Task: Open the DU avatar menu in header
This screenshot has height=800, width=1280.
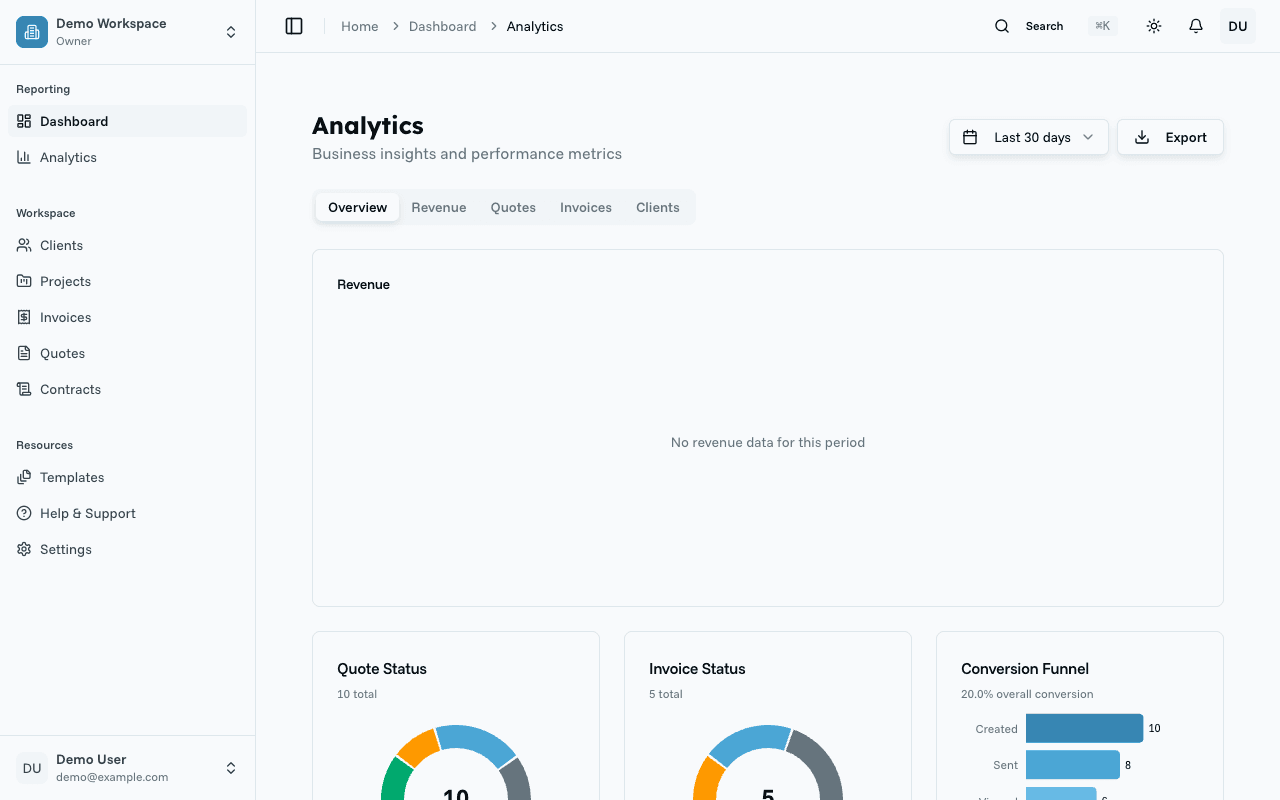Action: (x=1238, y=26)
